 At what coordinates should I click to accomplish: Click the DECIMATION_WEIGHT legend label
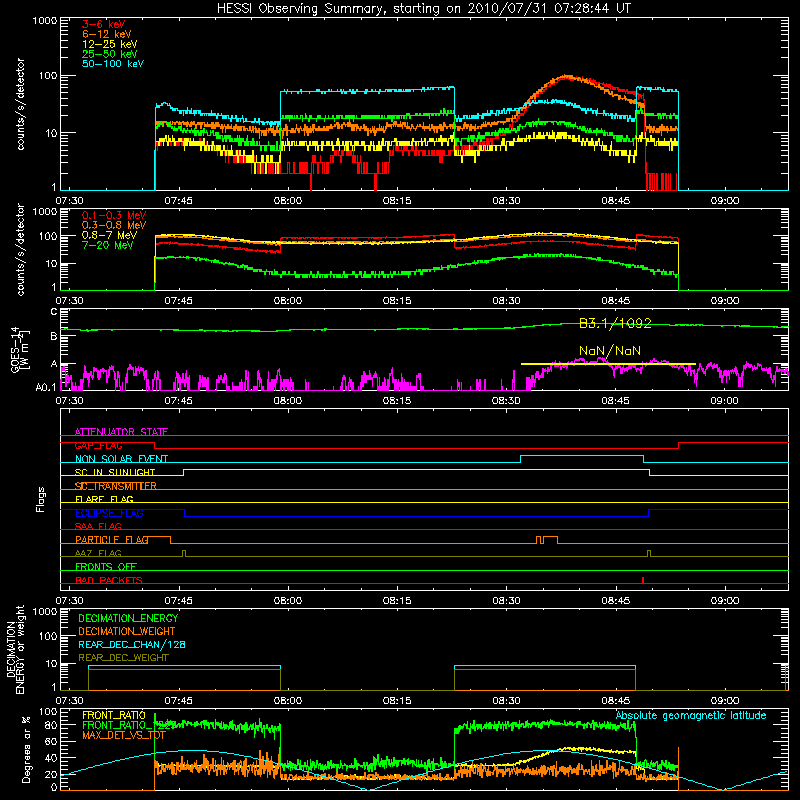pos(127,631)
